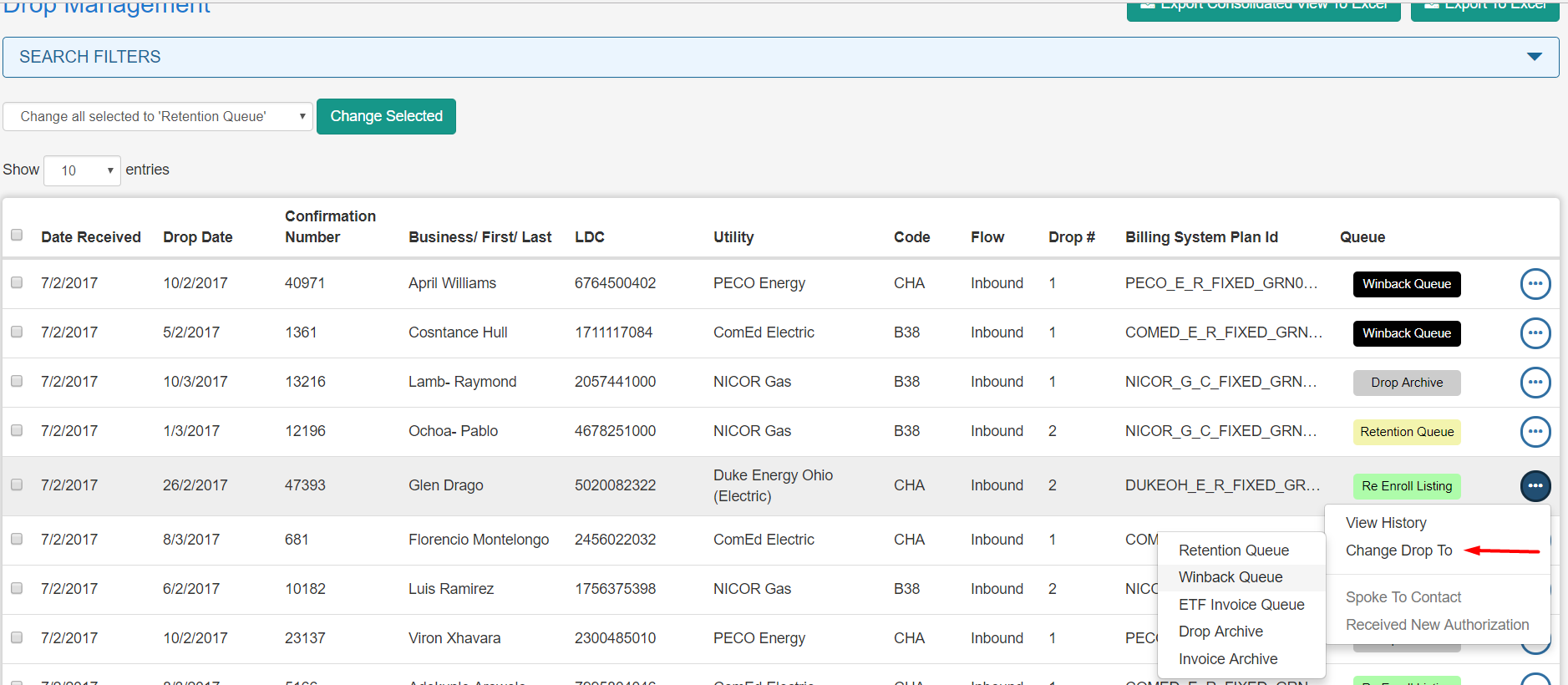Click confirmation number 23137

pyautogui.click(x=305, y=638)
